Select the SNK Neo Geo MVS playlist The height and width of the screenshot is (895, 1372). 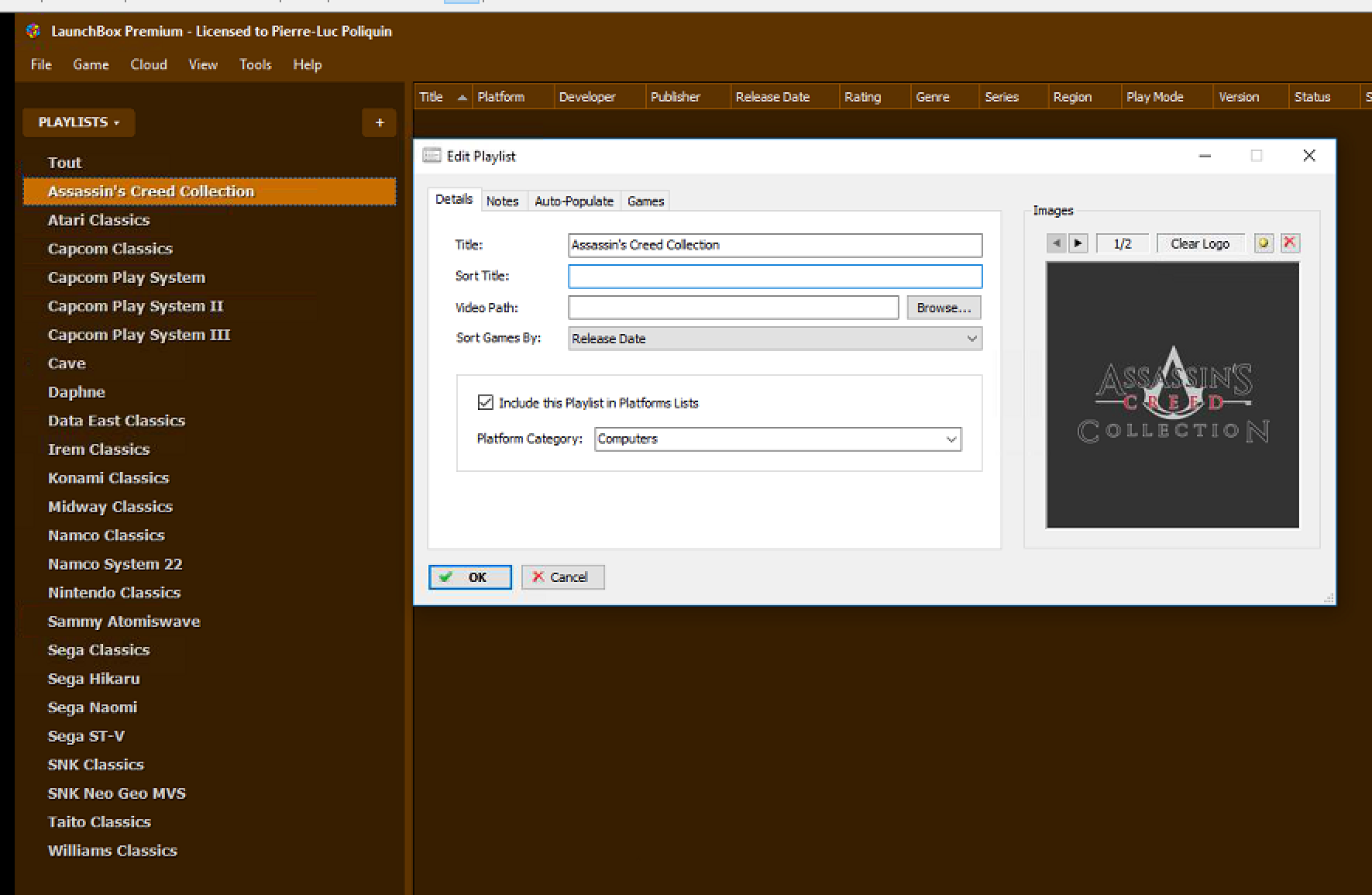[x=209, y=793]
